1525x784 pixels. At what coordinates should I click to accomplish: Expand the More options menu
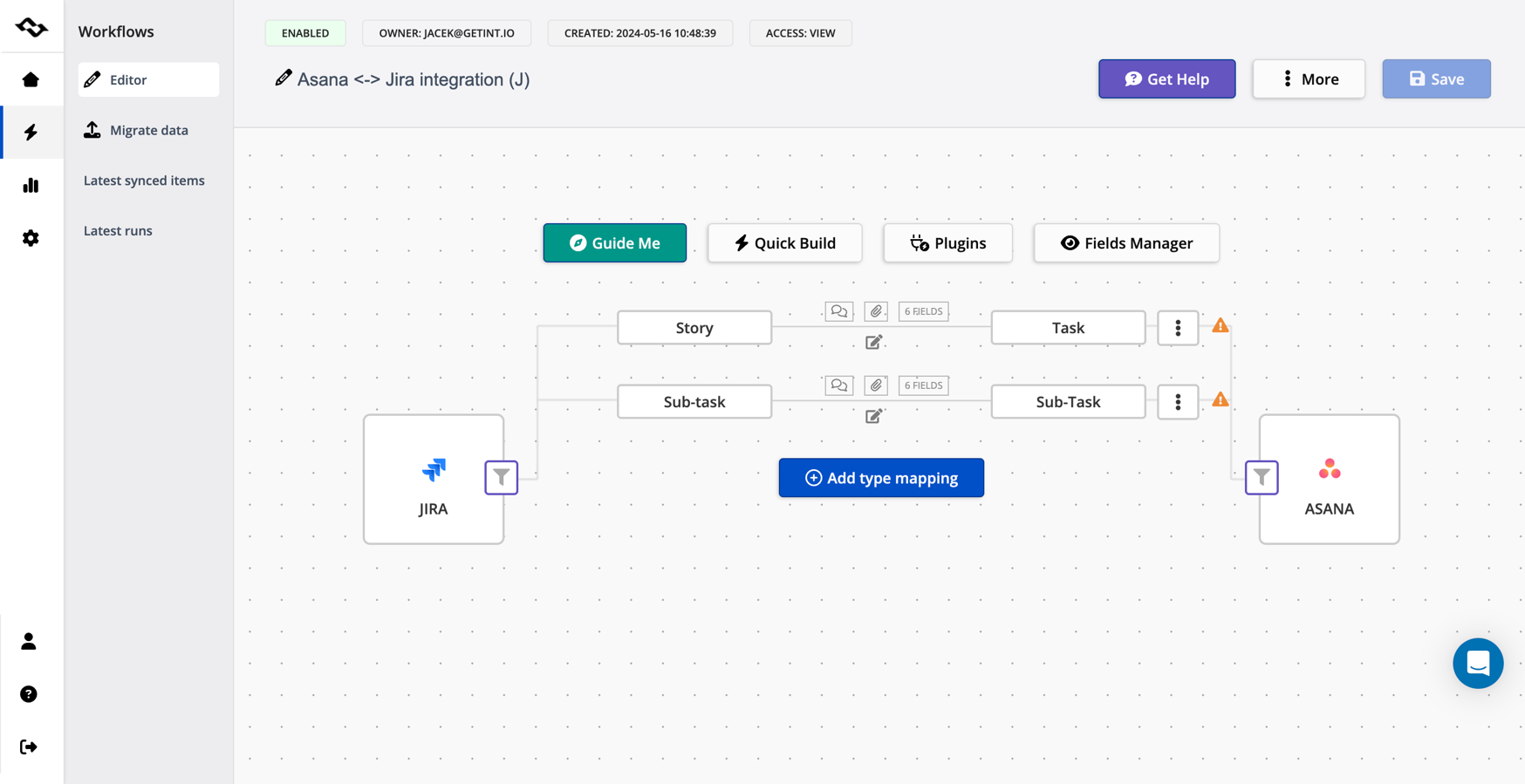point(1309,79)
